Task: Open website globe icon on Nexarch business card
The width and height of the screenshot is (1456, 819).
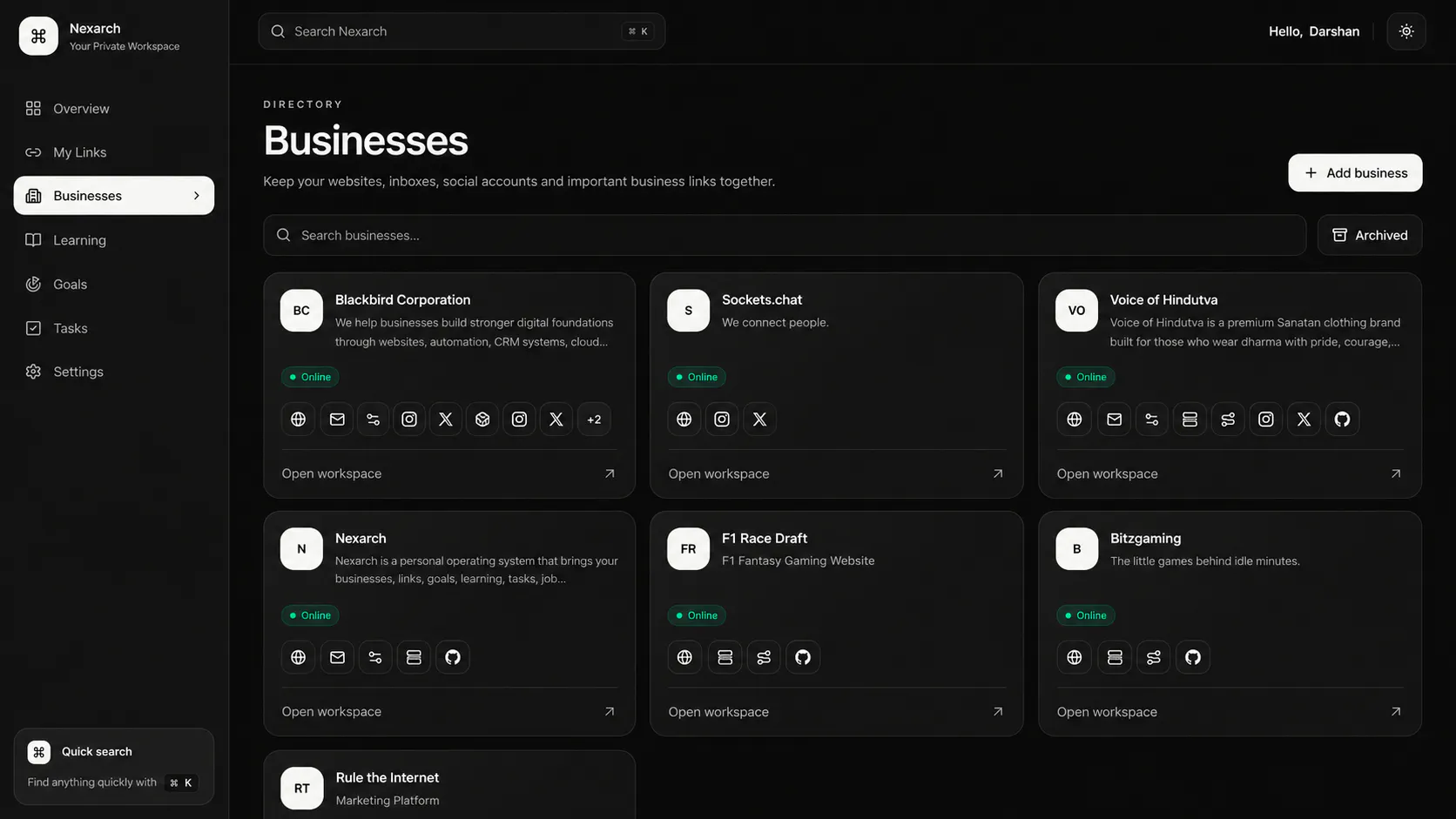Action: pos(299,657)
